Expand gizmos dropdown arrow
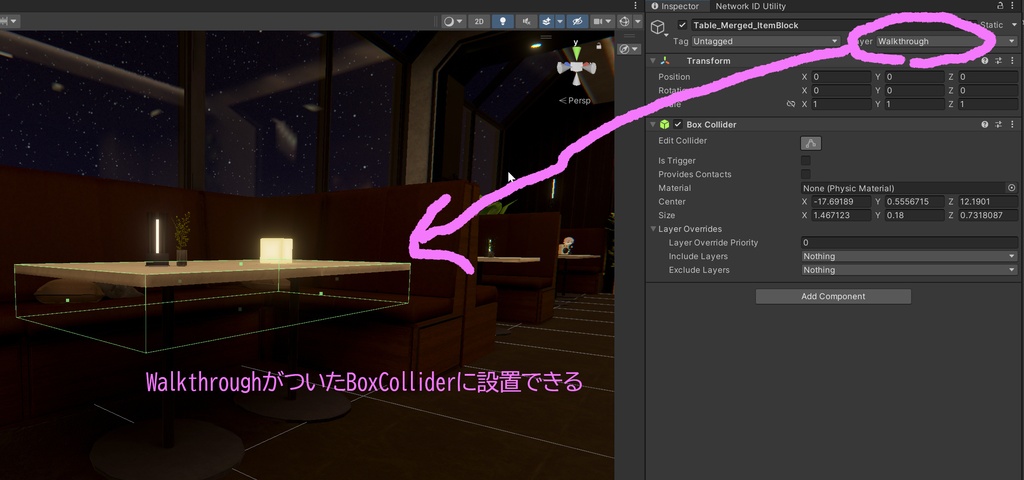Screen dimensions: 1024x480 pyautogui.click(x=639, y=22)
